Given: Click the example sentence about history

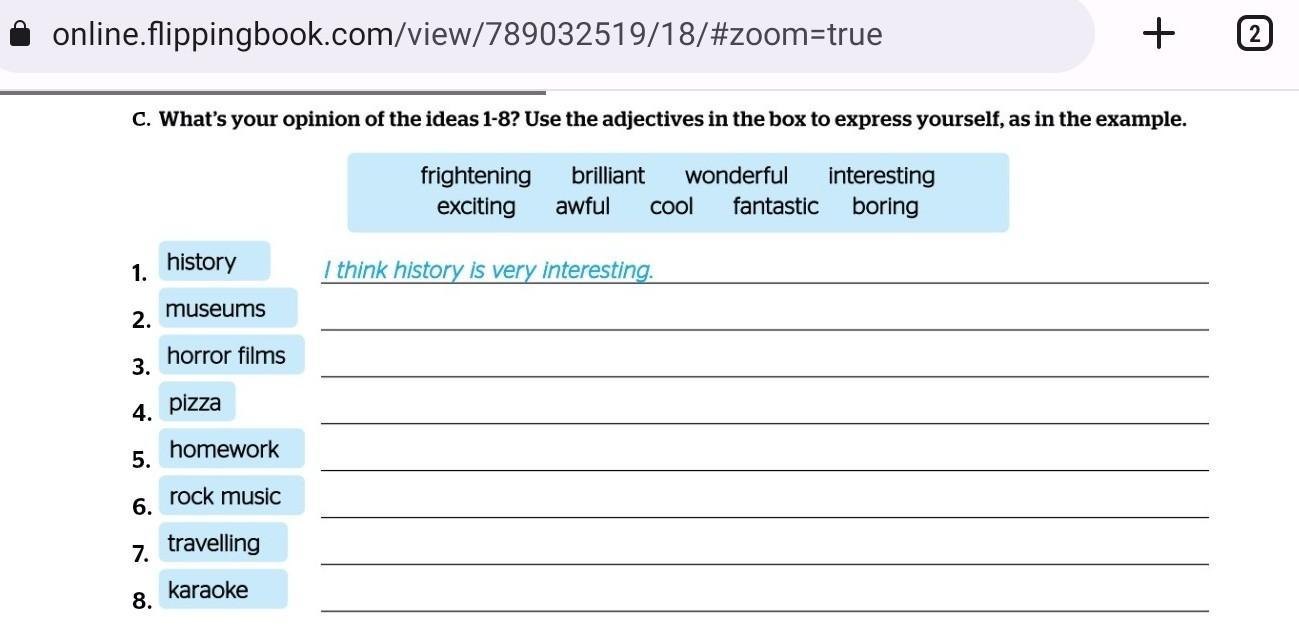Looking at the screenshot, I should coord(488,271).
